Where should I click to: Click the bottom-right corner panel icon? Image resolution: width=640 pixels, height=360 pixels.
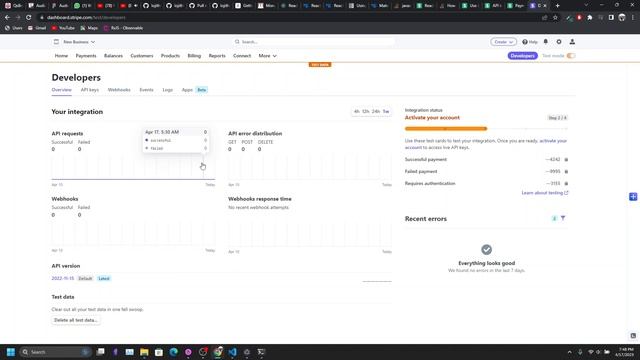tap(633, 336)
